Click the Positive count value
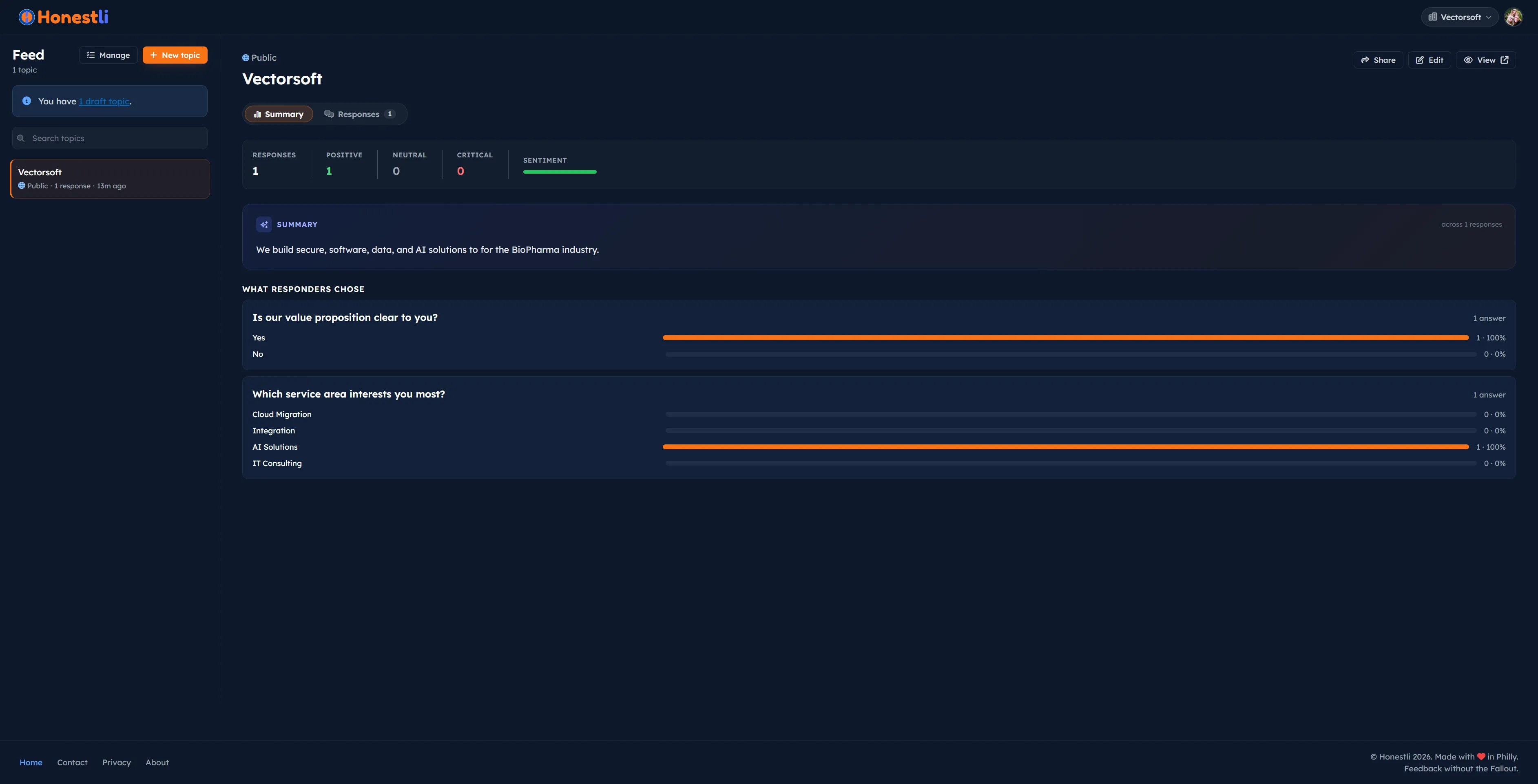This screenshot has width=1538, height=784. coord(329,171)
